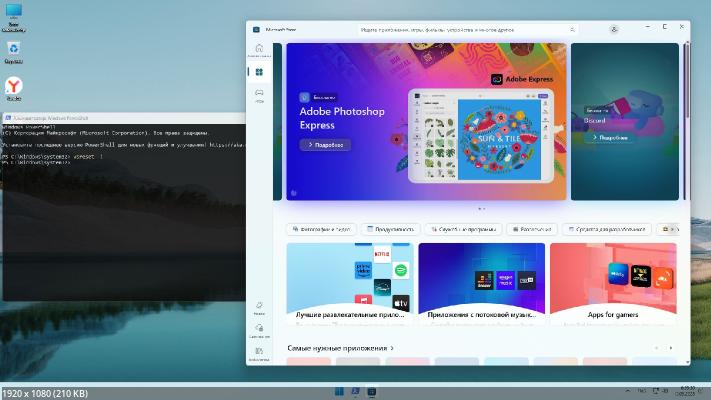This screenshot has width=711, height=400.
Task: Open the Yandex browser desktop shortcut
Action: [x=15, y=89]
